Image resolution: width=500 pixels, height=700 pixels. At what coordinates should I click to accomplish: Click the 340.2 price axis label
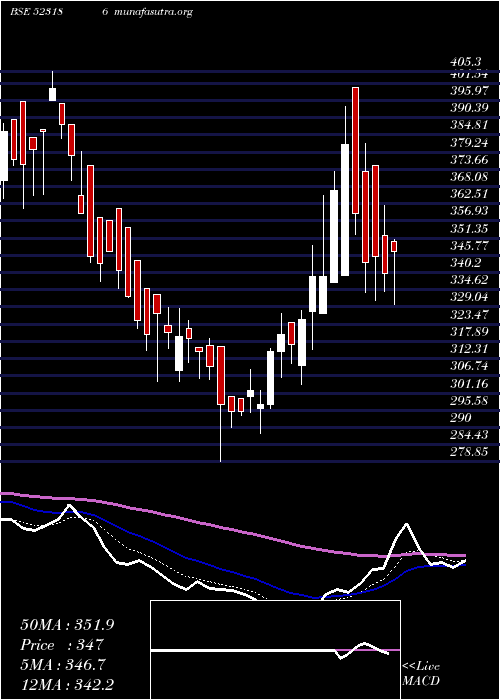point(467,263)
